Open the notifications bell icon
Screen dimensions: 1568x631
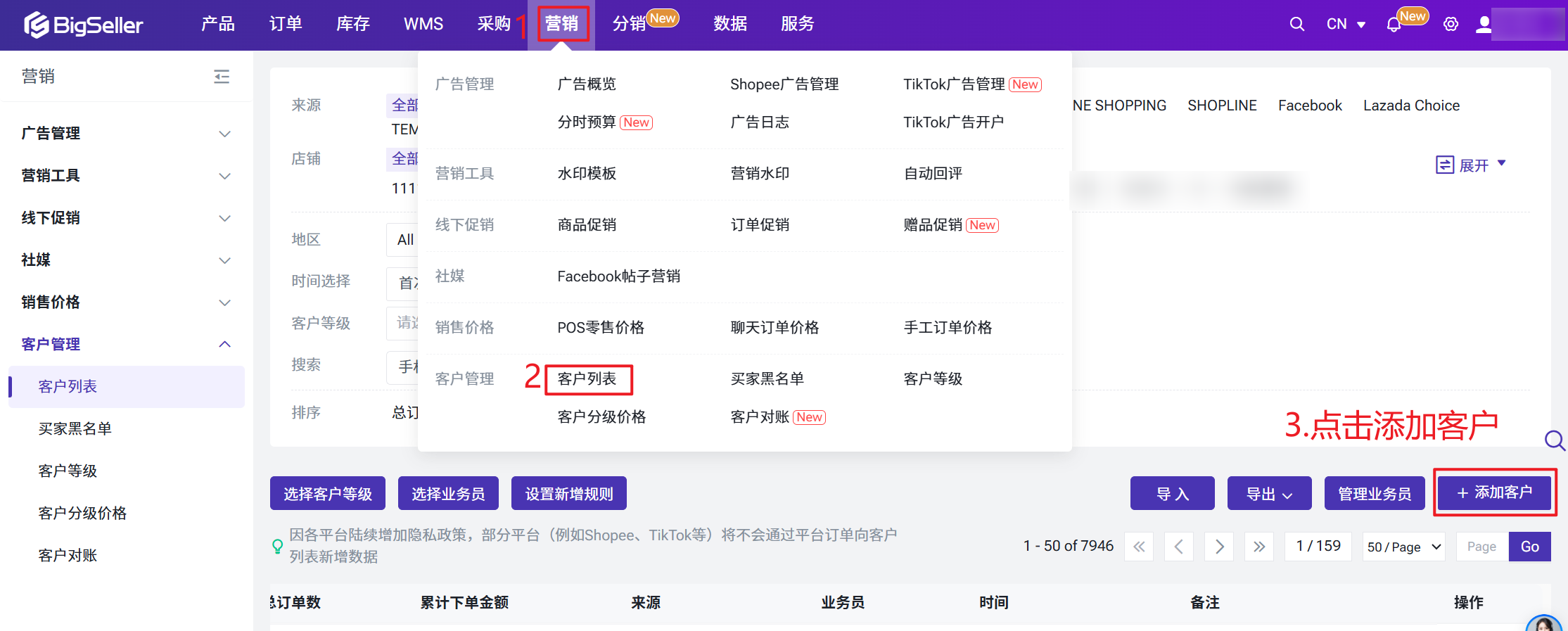click(x=1393, y=25)
